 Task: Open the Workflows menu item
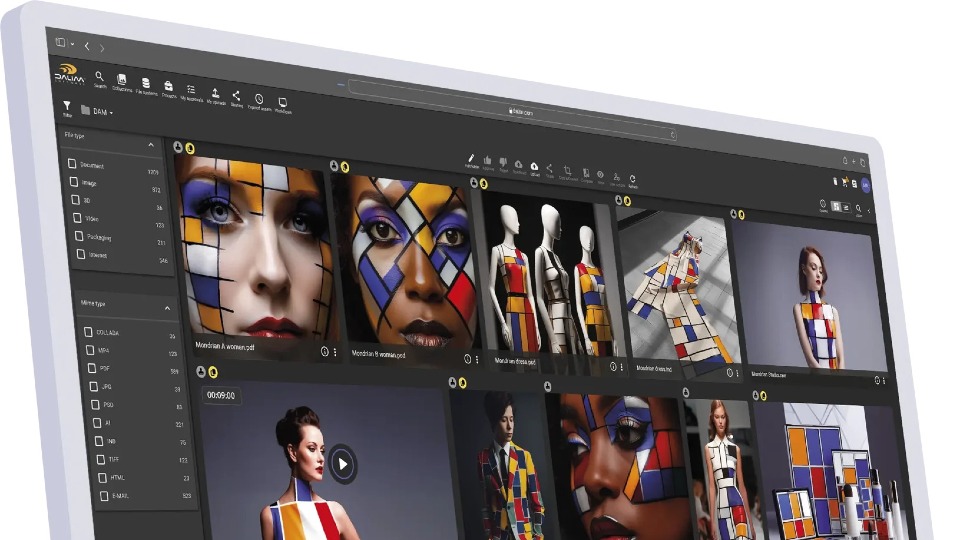coord(283,104)
